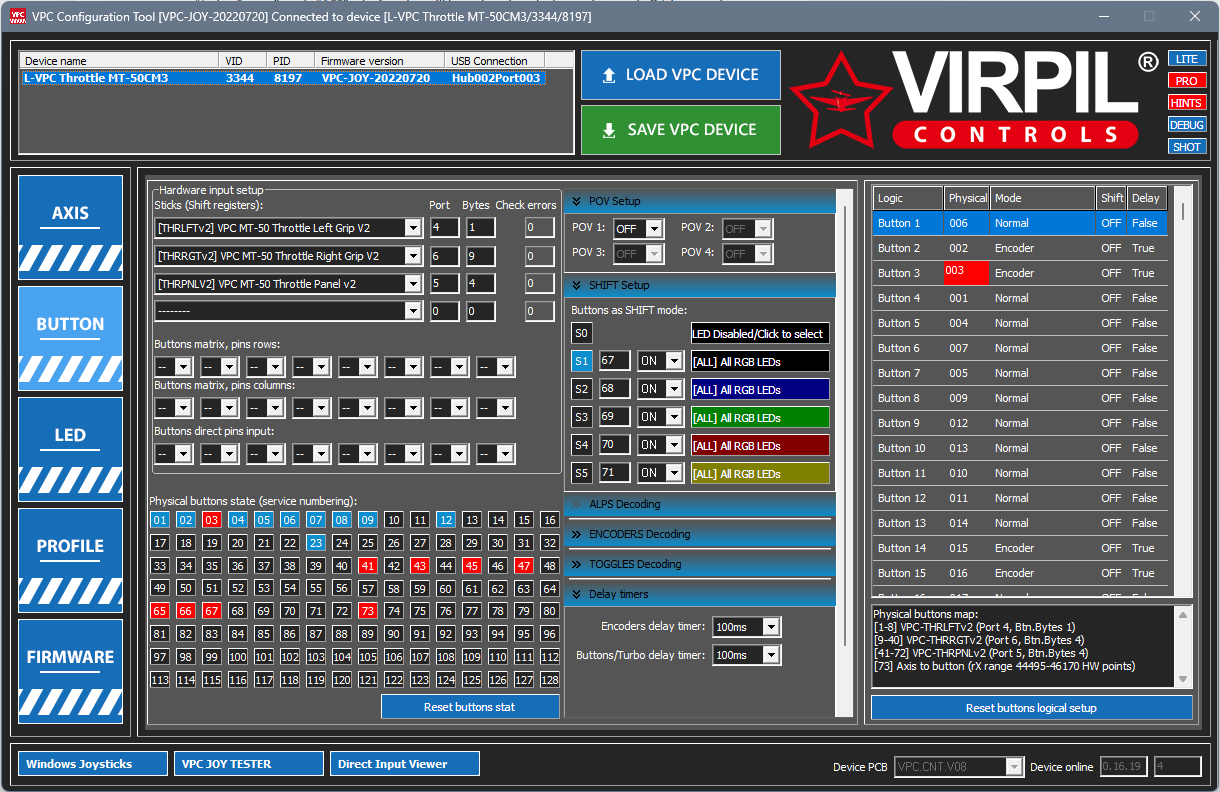
Task: Toggle the DEBUG option
Action: [1187, 125]
